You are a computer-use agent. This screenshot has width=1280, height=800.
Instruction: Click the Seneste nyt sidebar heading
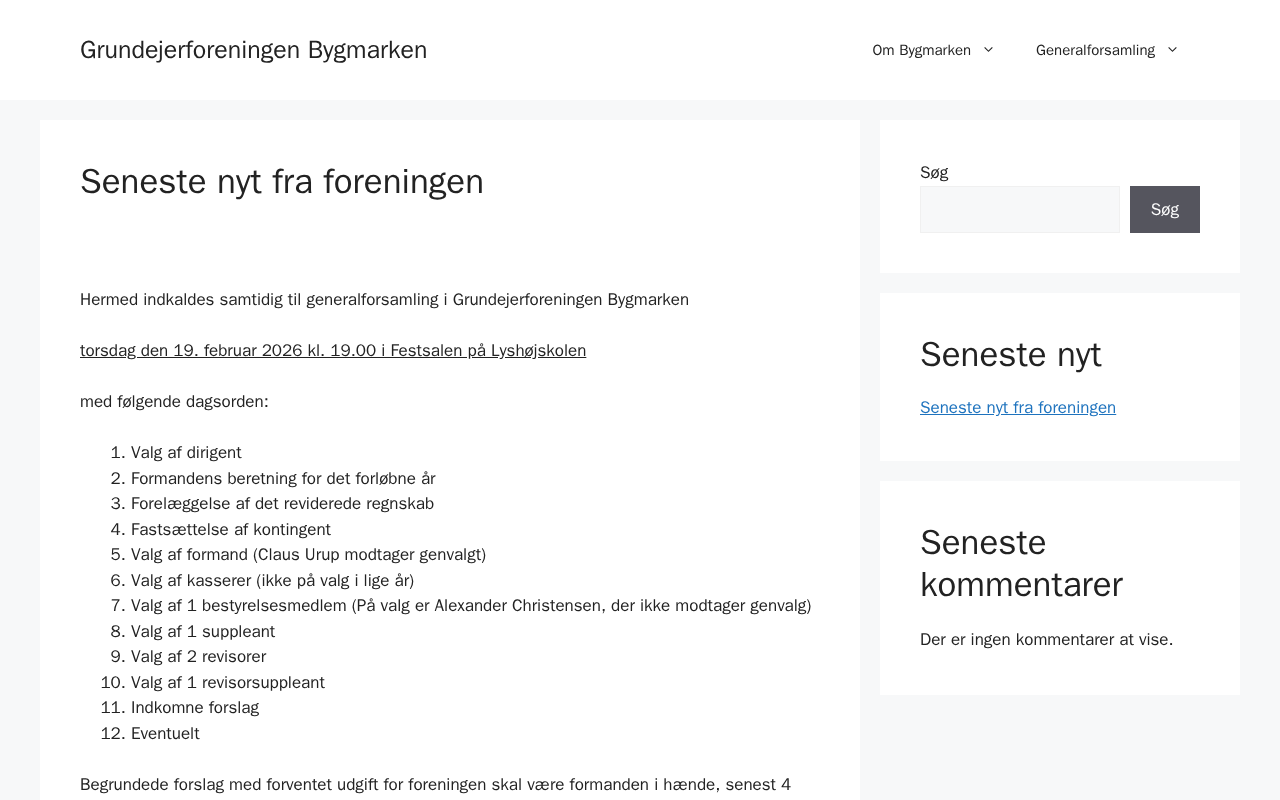tap(1010, 355)
